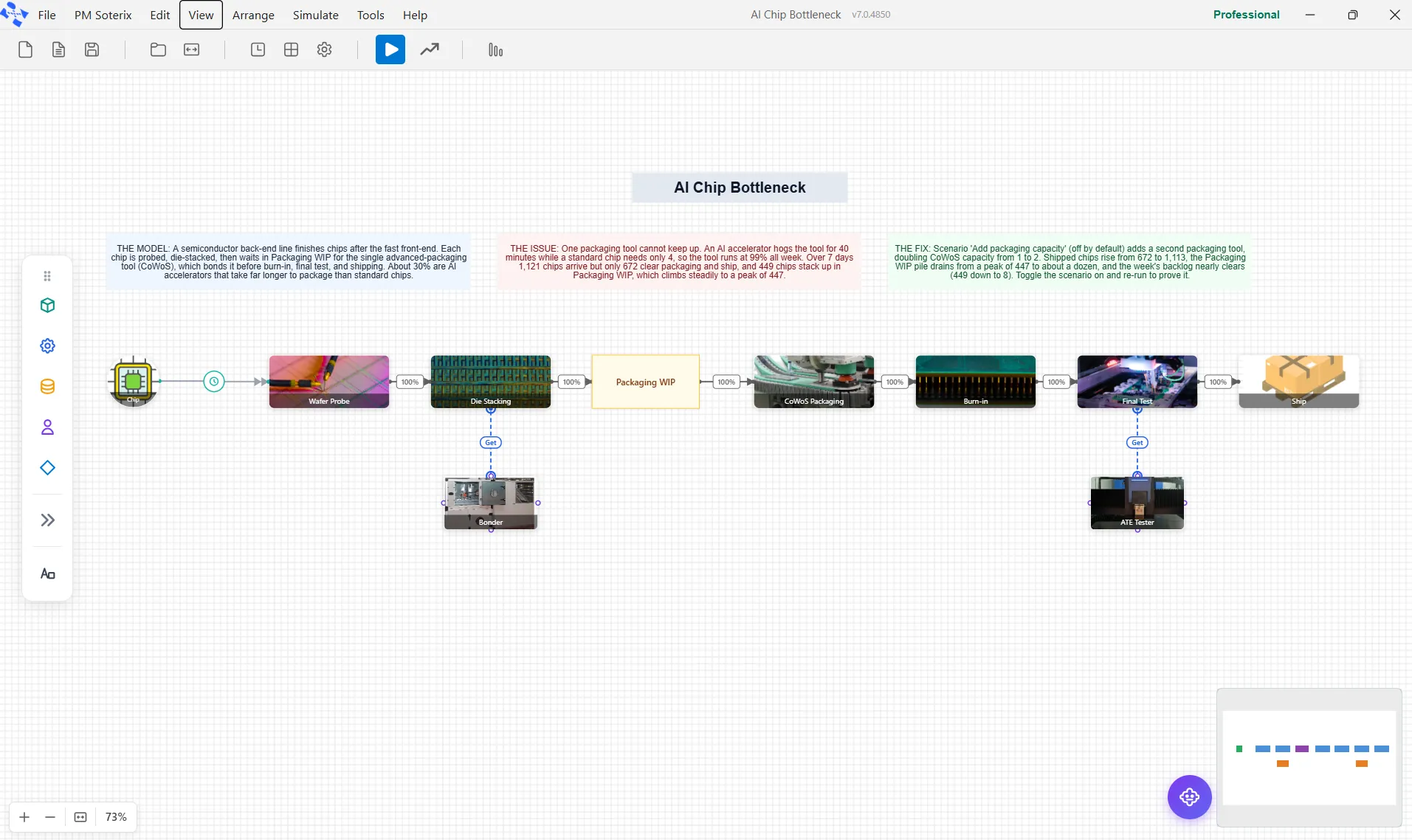Select the Die Stacking activity
Screen dimensions: 1412x840
491,382
